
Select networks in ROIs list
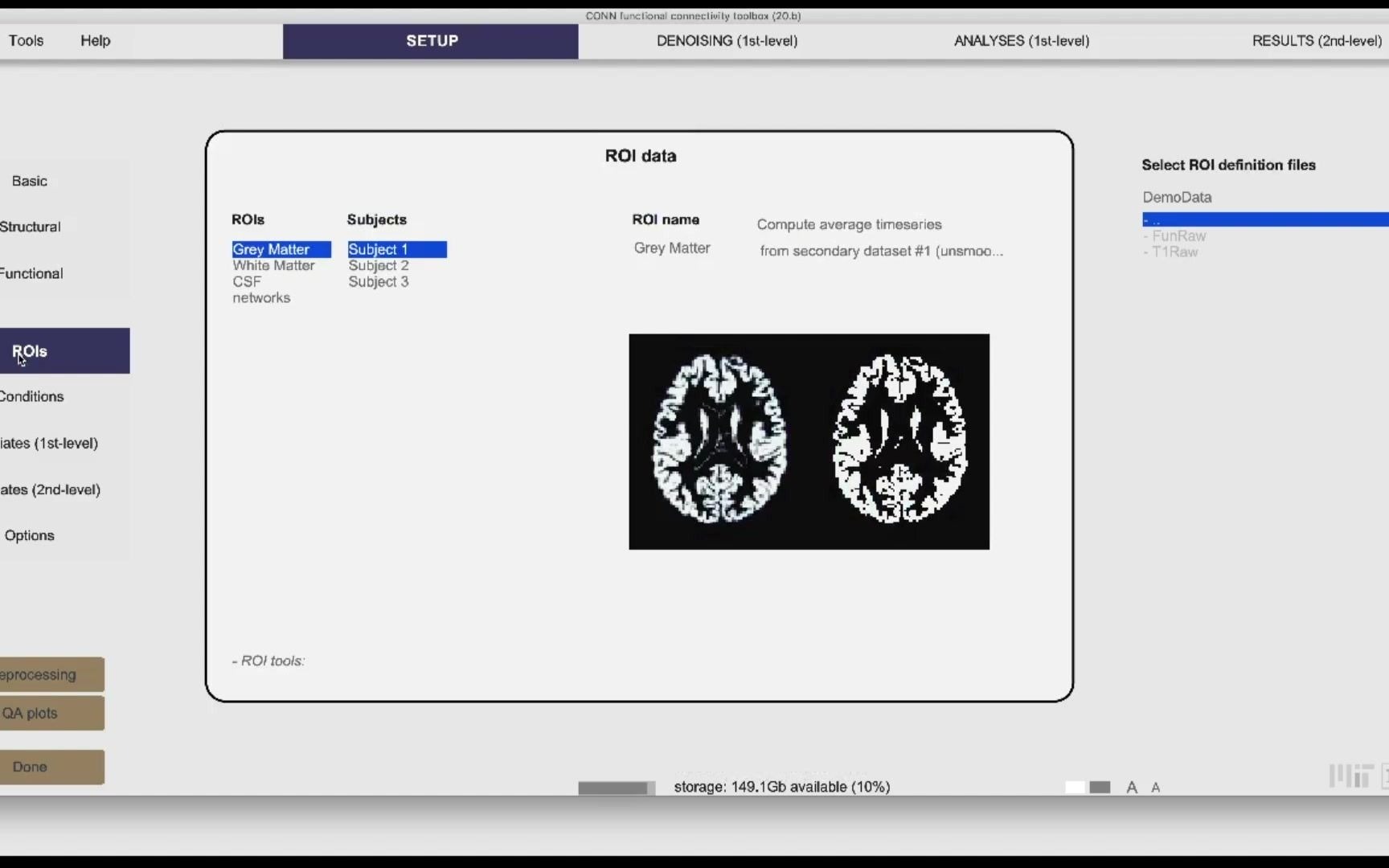pos(262,298)
